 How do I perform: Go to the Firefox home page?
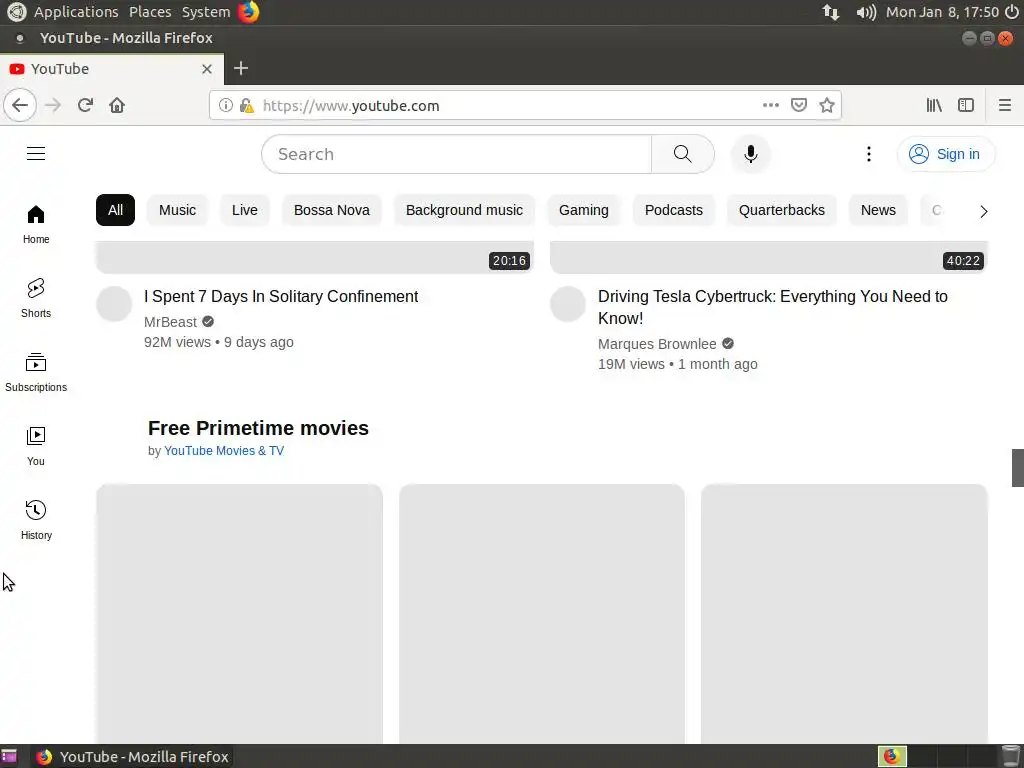[117, 105]
